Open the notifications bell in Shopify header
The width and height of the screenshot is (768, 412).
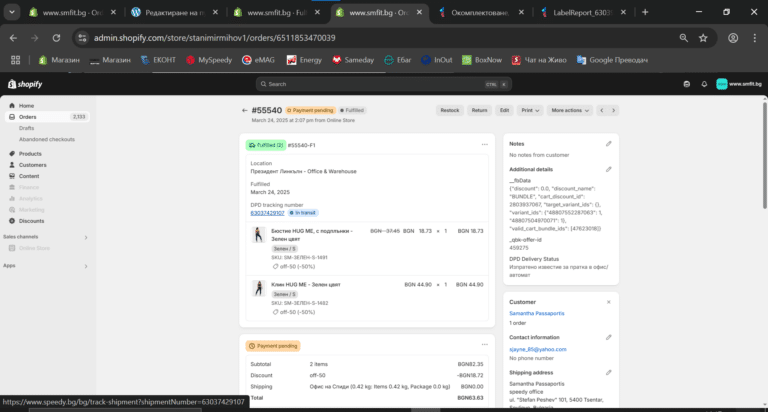pos(704,84)
